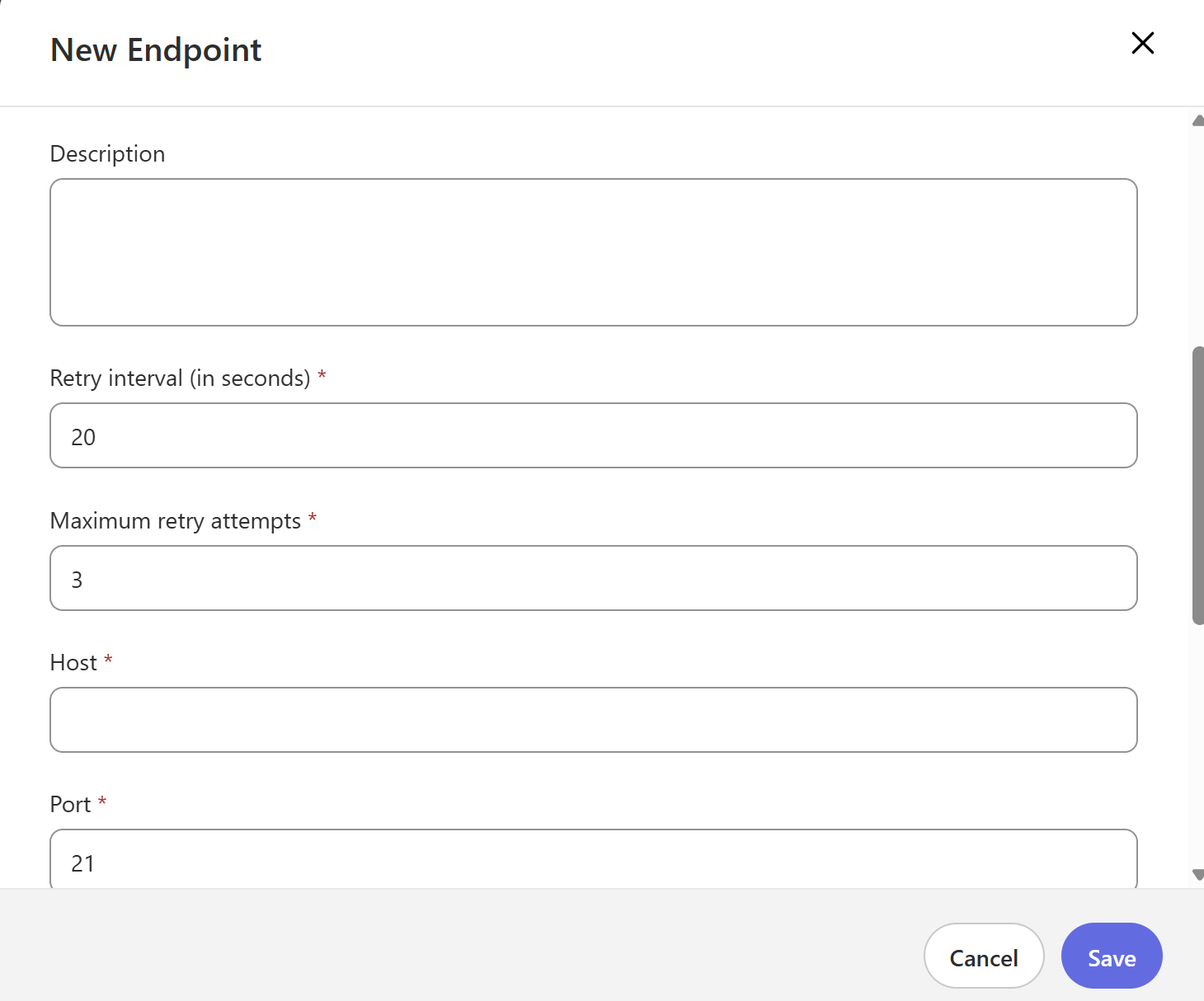This screenshot has width=1204, height=1001.
Task: Click the 'Maximum retry attempts' label
Action: click(176, 521)
